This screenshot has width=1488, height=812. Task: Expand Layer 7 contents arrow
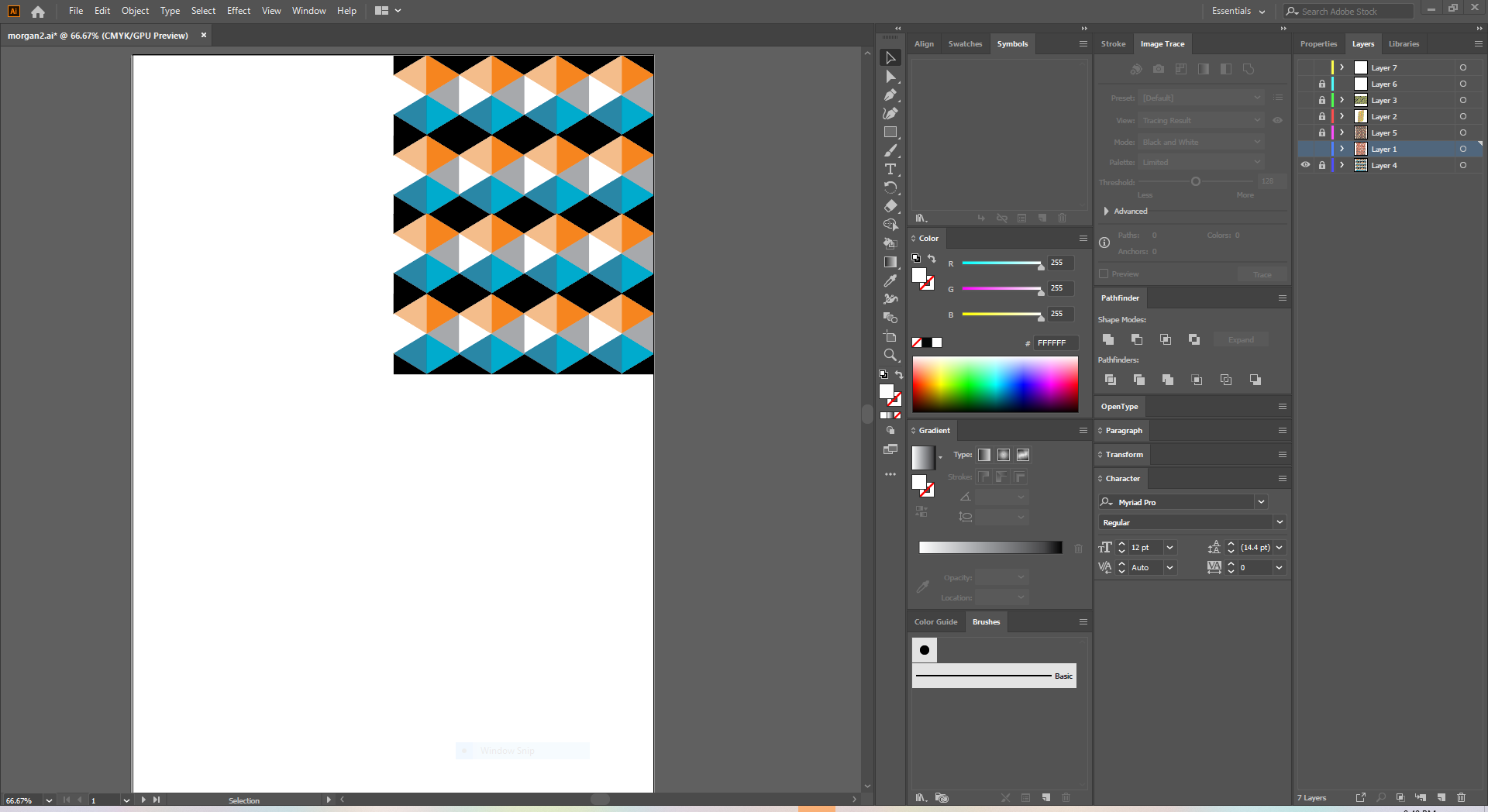(1342, 67)
